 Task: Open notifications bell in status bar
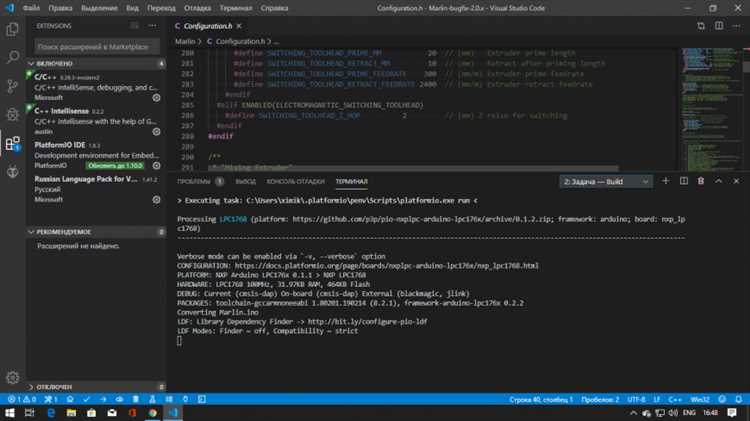point(739,399)
